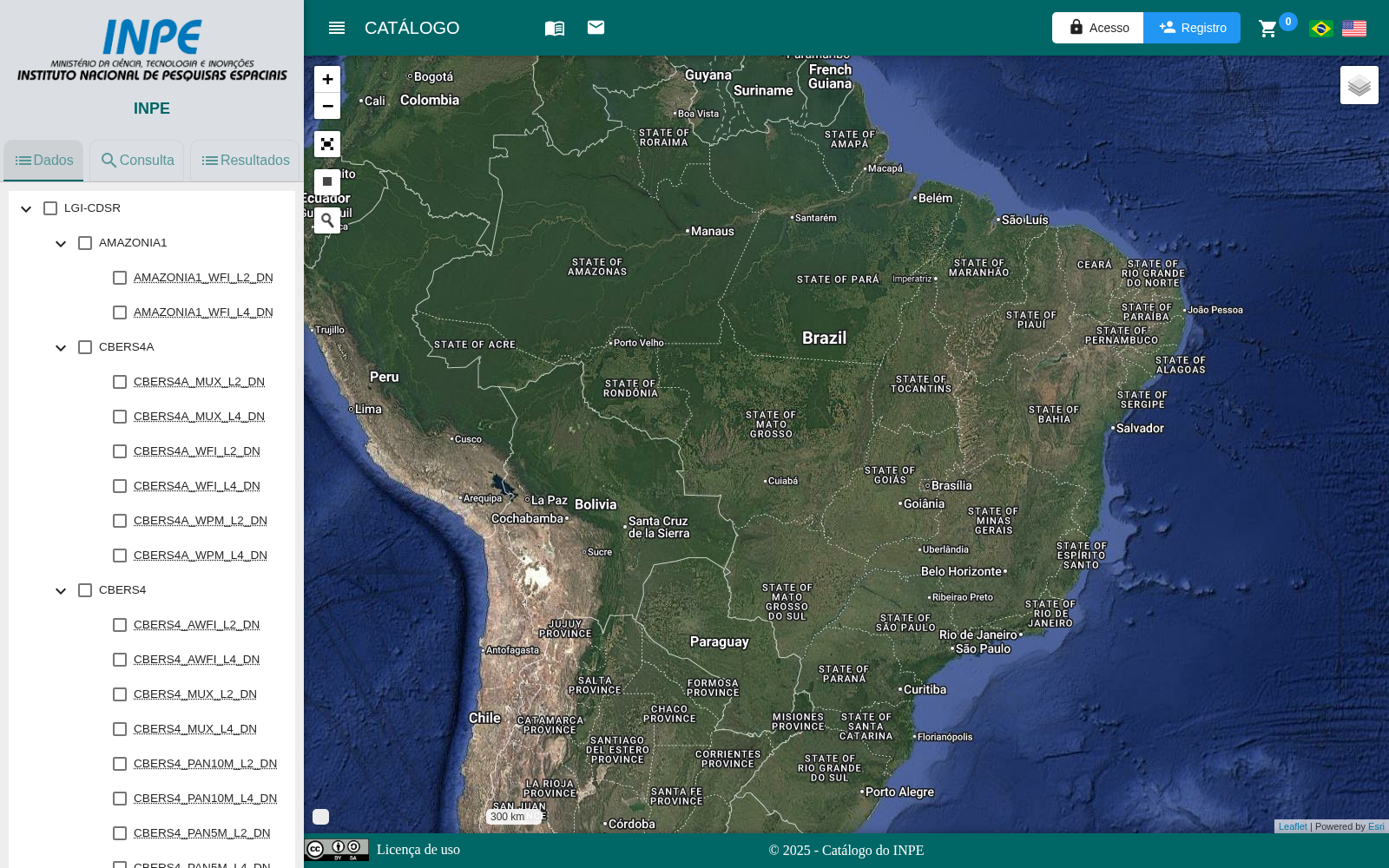
Task: Click the envelope contact icon
Action: tap(596, 28)
